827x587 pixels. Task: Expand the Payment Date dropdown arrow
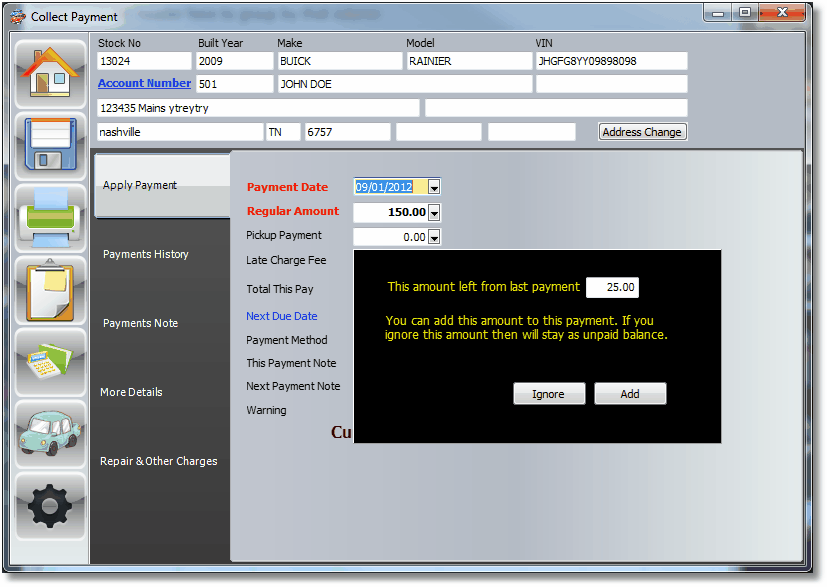click(x=435, y=187)
